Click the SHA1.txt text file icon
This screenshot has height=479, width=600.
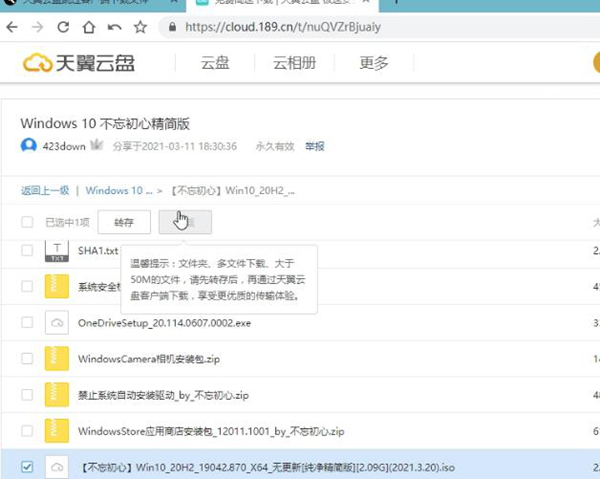[57, 251]
